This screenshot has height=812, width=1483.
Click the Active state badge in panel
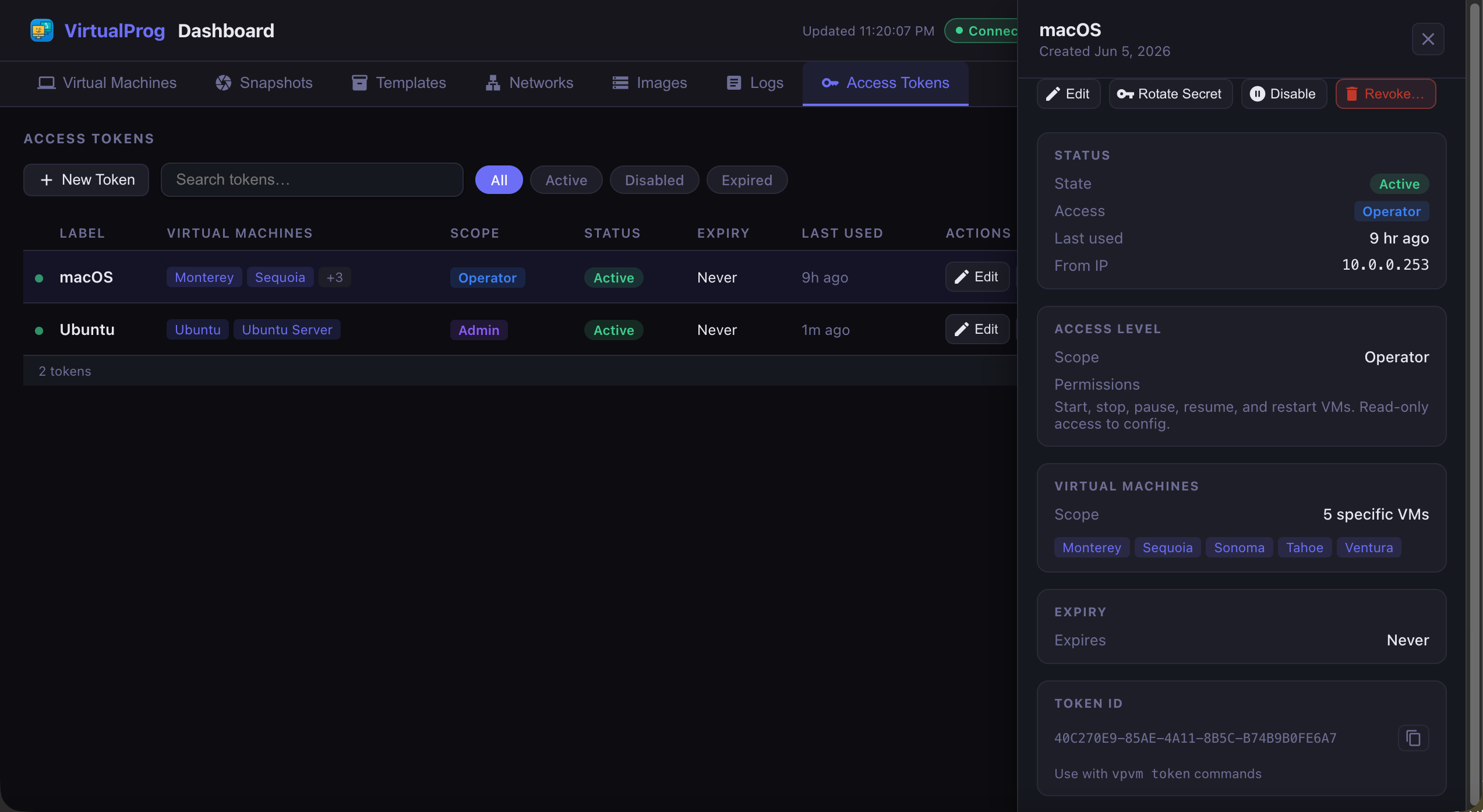[1399, 184]
